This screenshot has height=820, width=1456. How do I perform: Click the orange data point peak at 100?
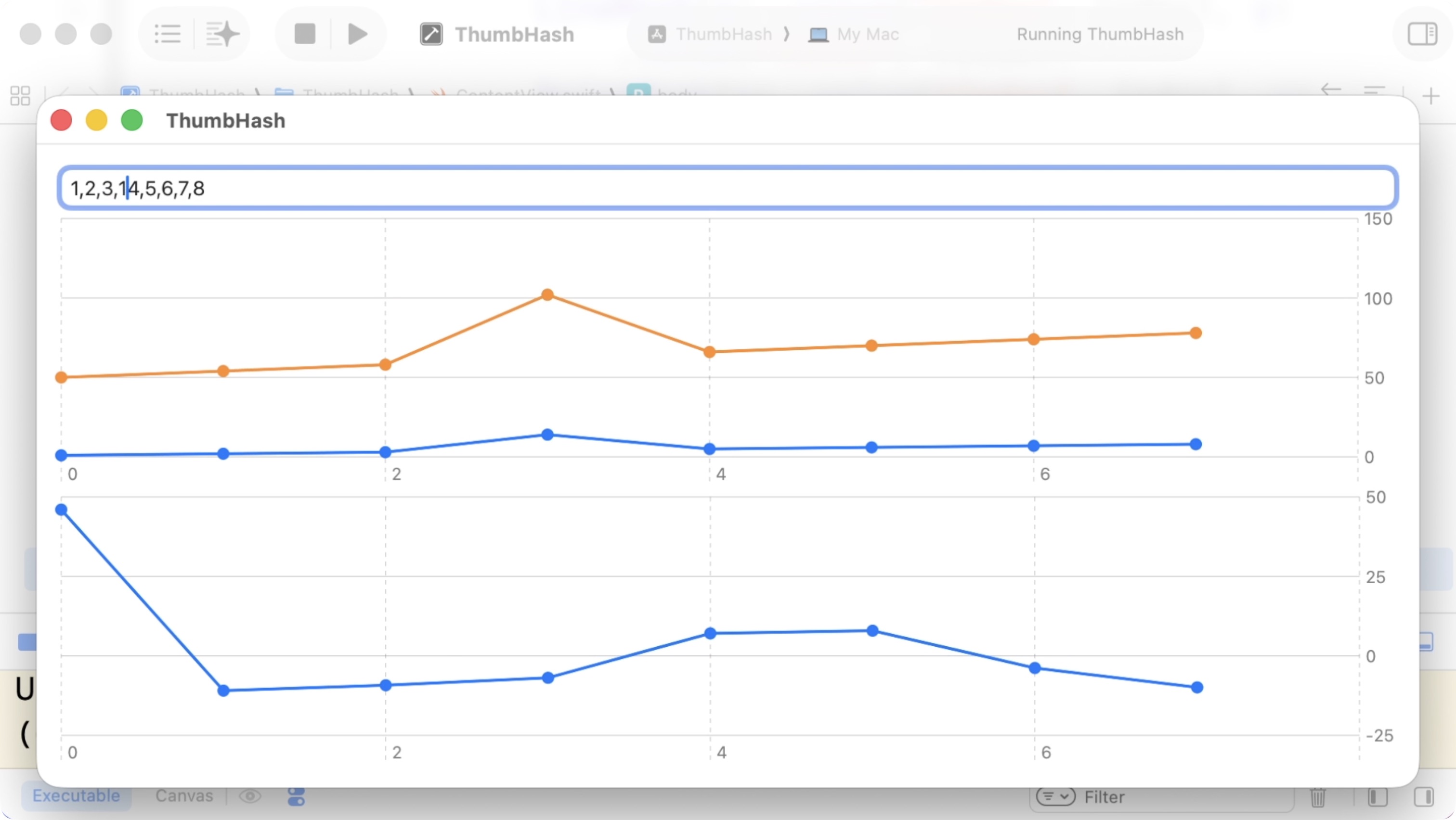pyautogui.click(x=547, y=295)
